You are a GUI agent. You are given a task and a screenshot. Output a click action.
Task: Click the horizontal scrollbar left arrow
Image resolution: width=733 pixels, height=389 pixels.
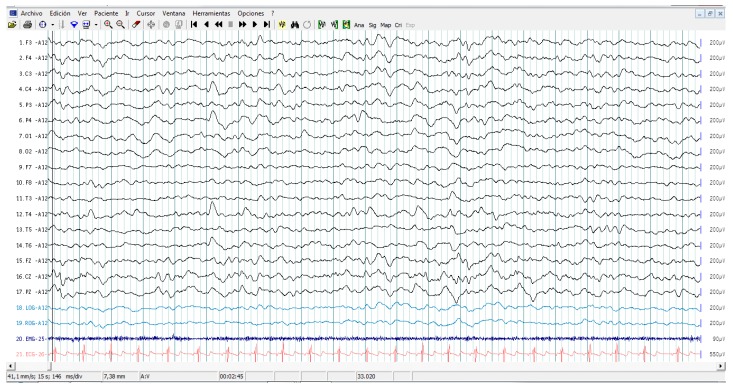click(x=10, y=366)
